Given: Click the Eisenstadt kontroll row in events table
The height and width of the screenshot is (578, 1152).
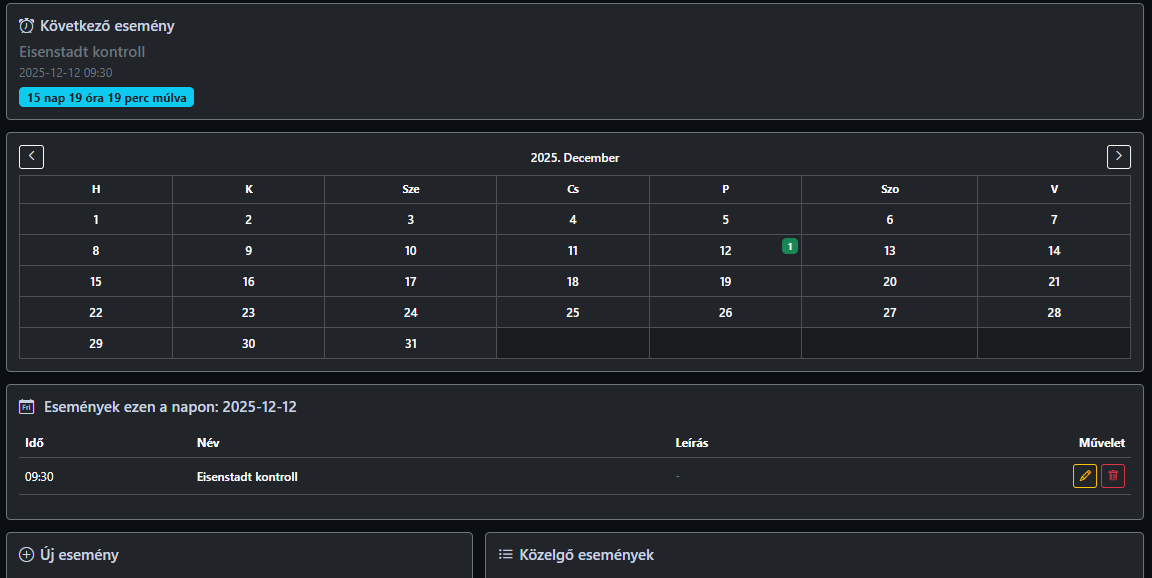Looking at the screenshot, I should coord(247,477).
